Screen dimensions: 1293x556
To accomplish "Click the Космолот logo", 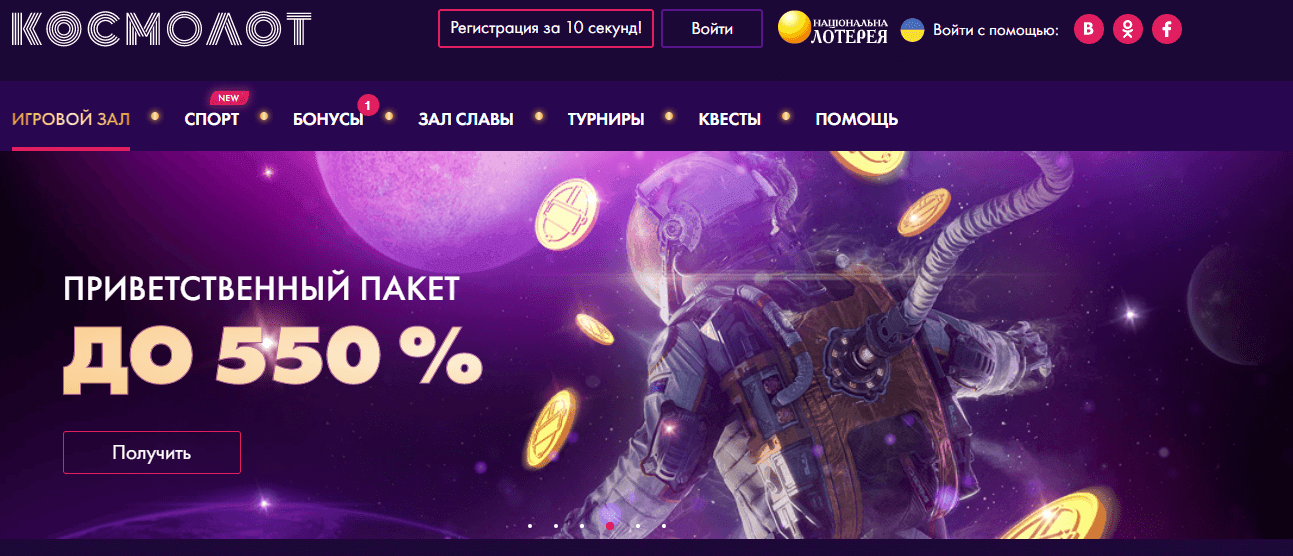I will [x=161, y=30].
